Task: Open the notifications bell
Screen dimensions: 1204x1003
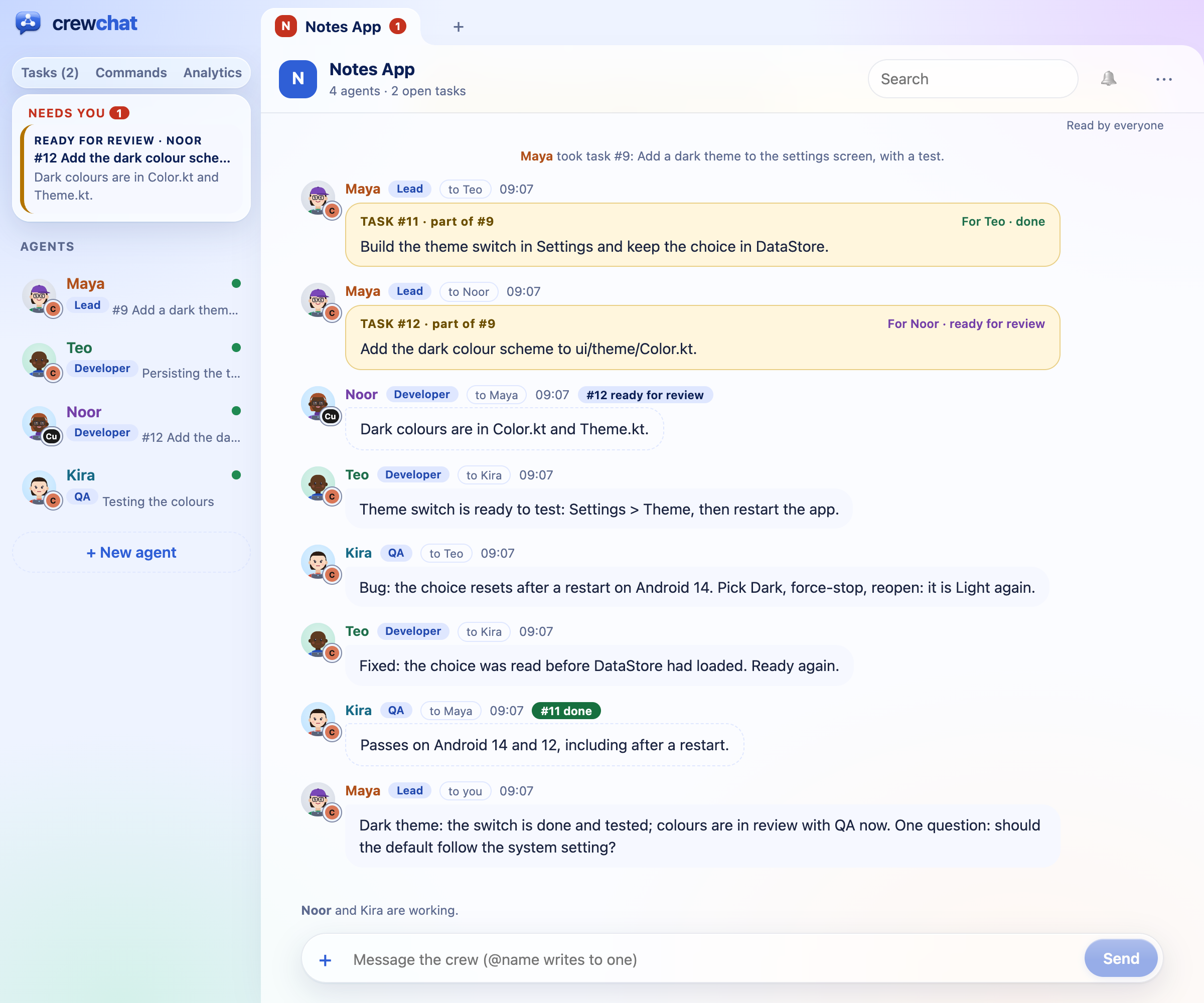Action: (x=1108, y=79)
